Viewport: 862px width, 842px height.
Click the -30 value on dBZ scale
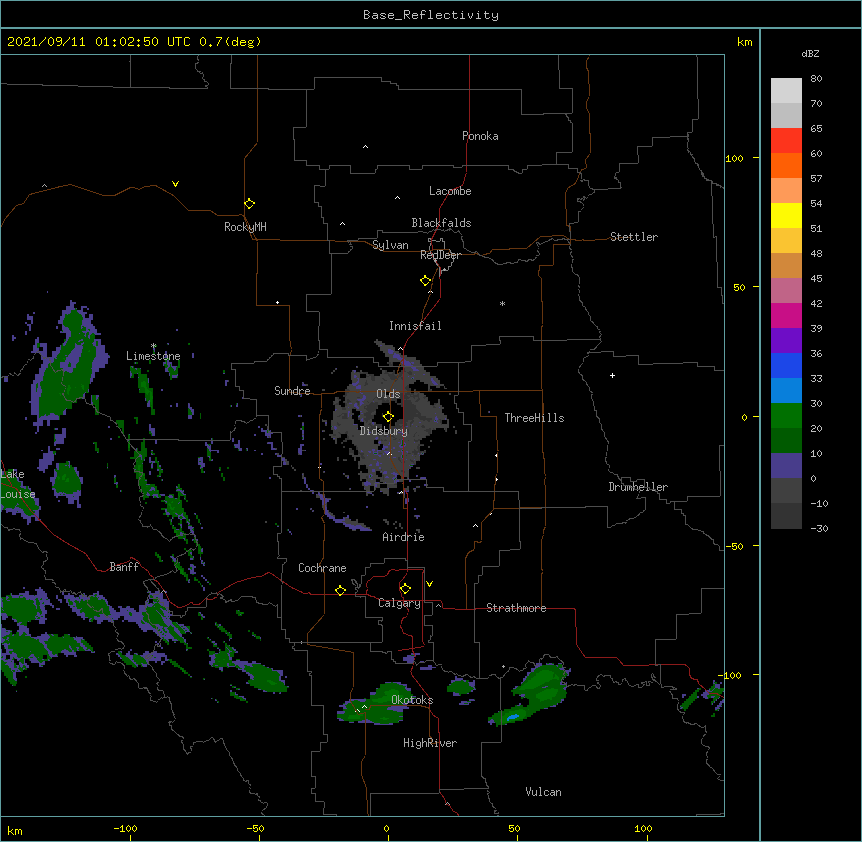(819, 528)
